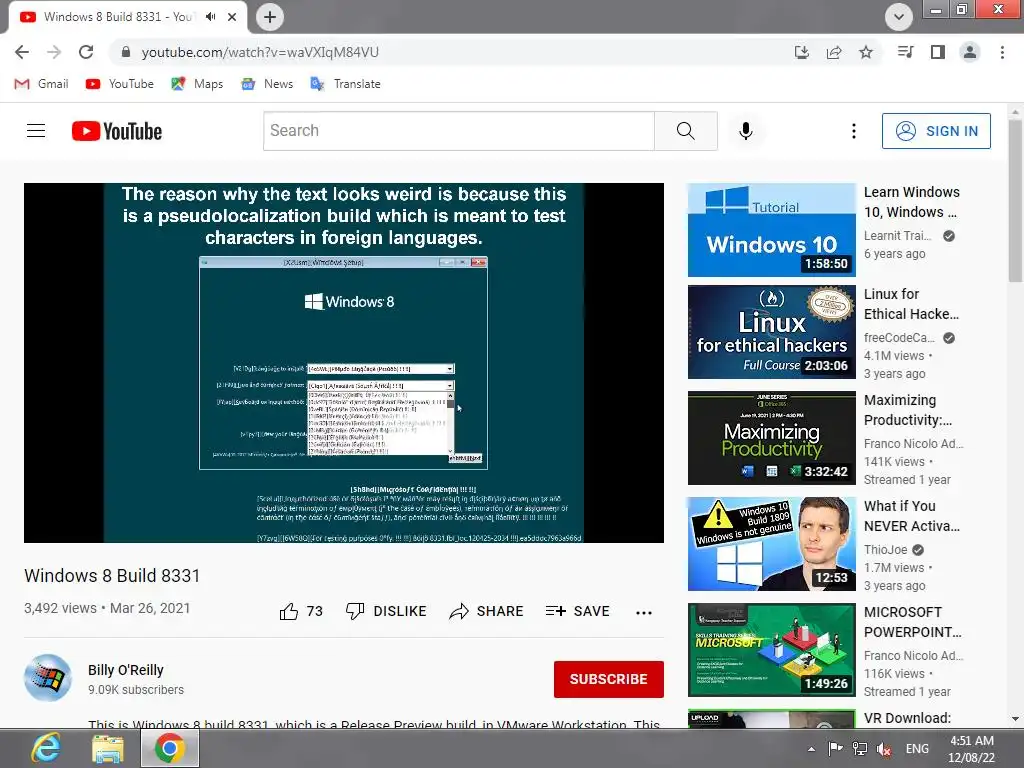The width and height of the screenshot is (1024, 768).
Task: Click the 'VR Download:' video title
Action: [907, 718]
